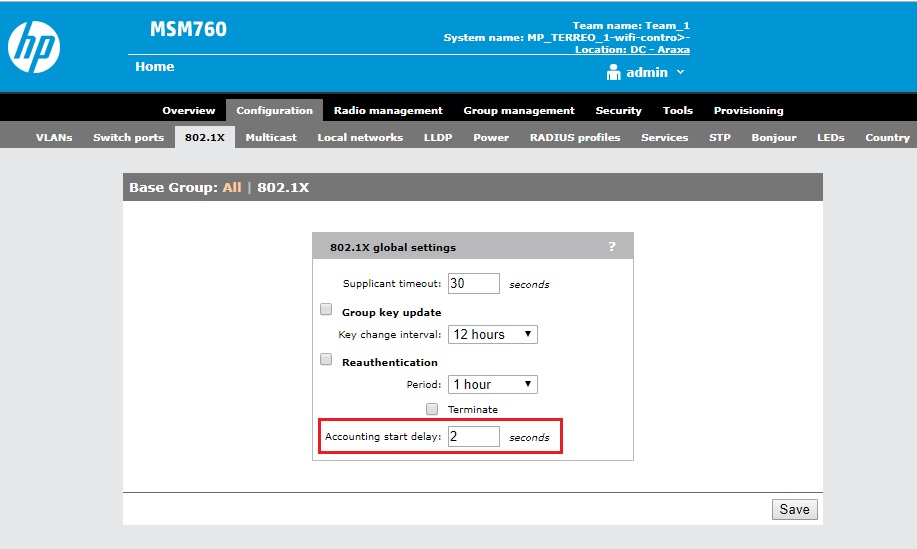Enable the Reauthentication checkbox
Viewport: 917px width, 549px height.
coord(326,359)
